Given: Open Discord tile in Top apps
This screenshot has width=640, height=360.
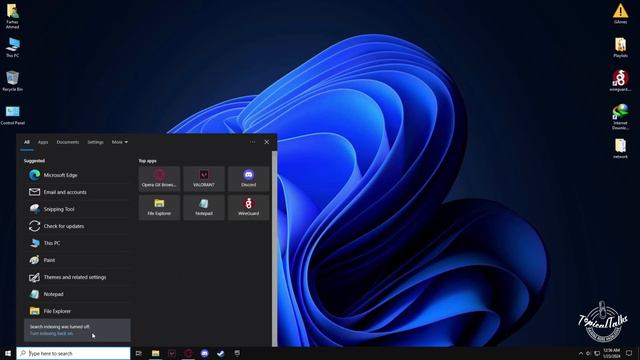Looking at the screenshot, I should [x=248, y=179].
